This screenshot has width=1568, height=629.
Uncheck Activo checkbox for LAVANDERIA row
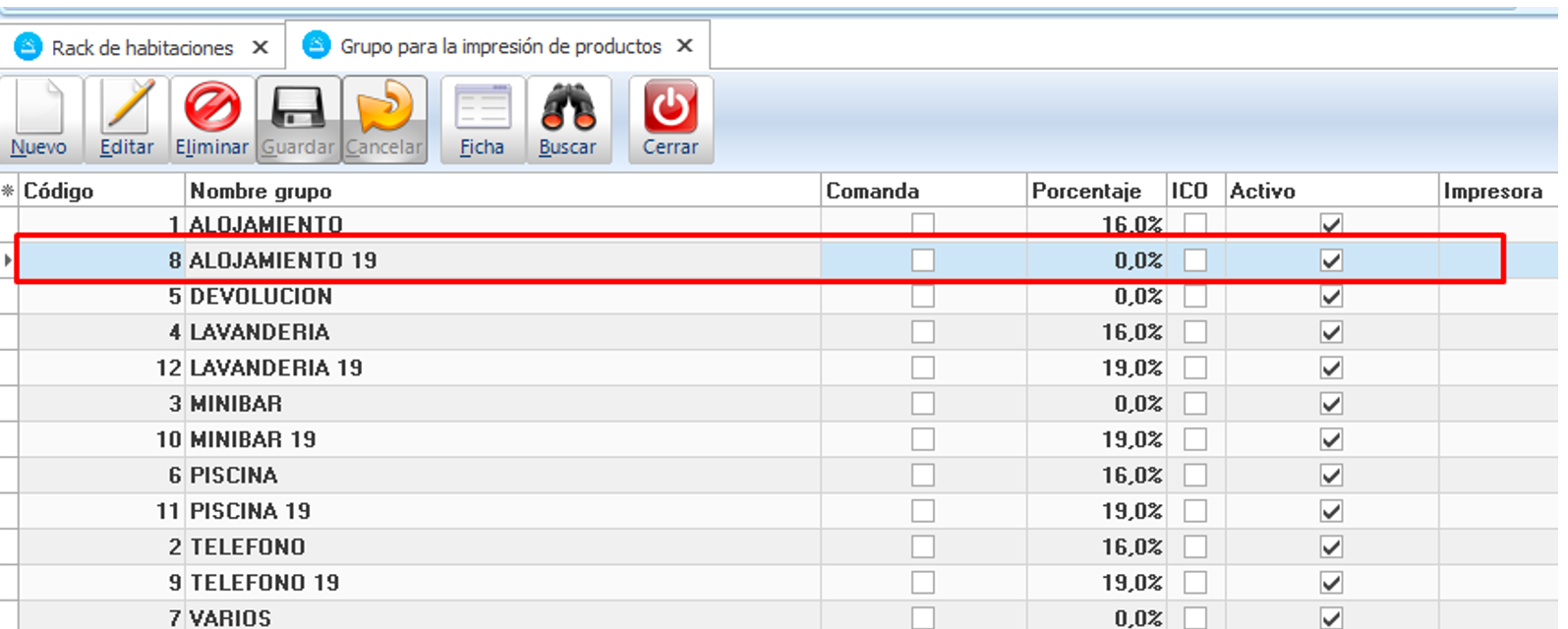point(1331,332)
